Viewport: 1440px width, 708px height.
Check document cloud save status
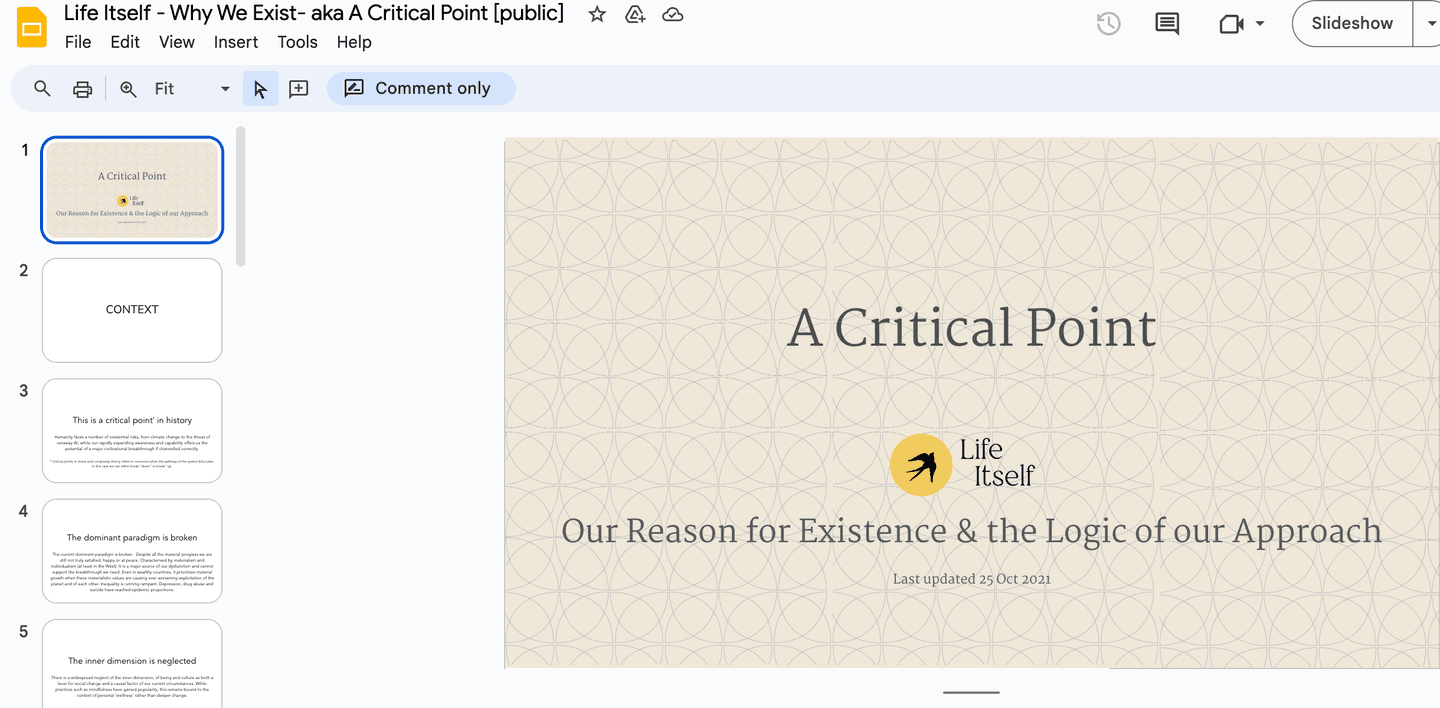click(672, 14)
